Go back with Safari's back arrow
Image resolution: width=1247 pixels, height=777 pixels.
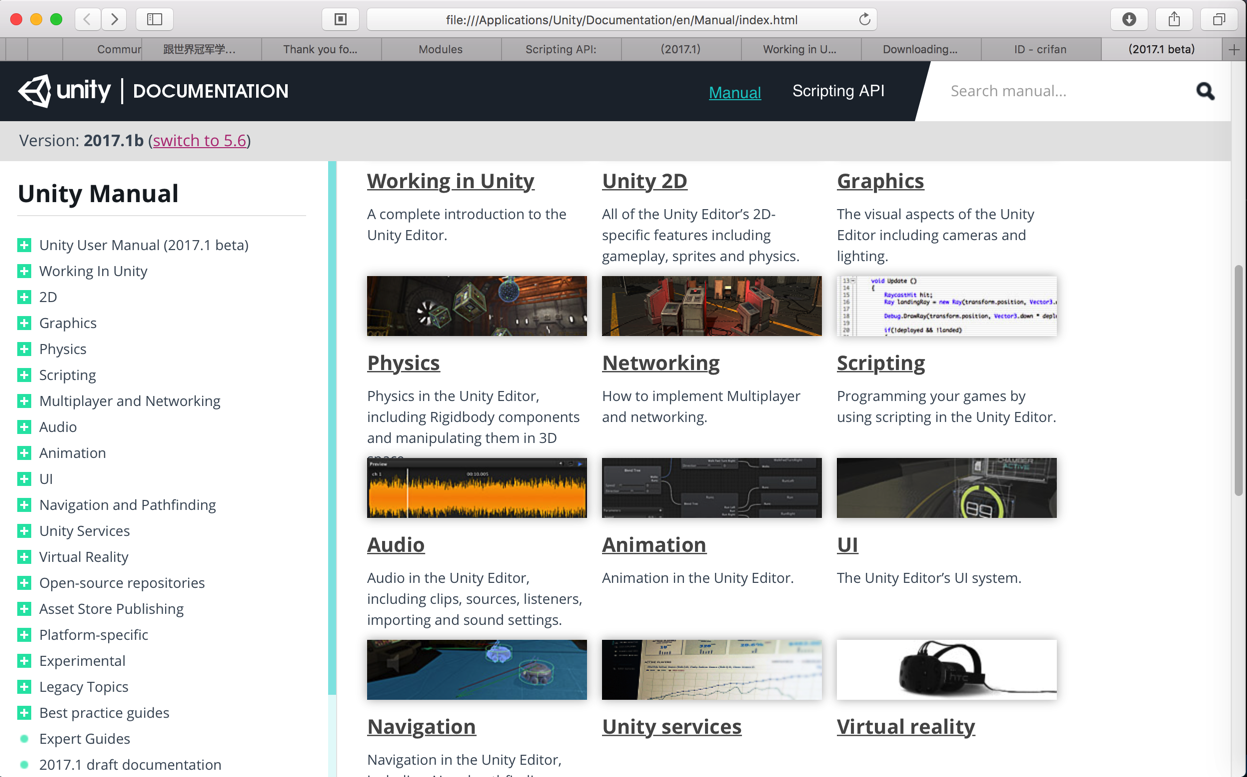[88, 19]
